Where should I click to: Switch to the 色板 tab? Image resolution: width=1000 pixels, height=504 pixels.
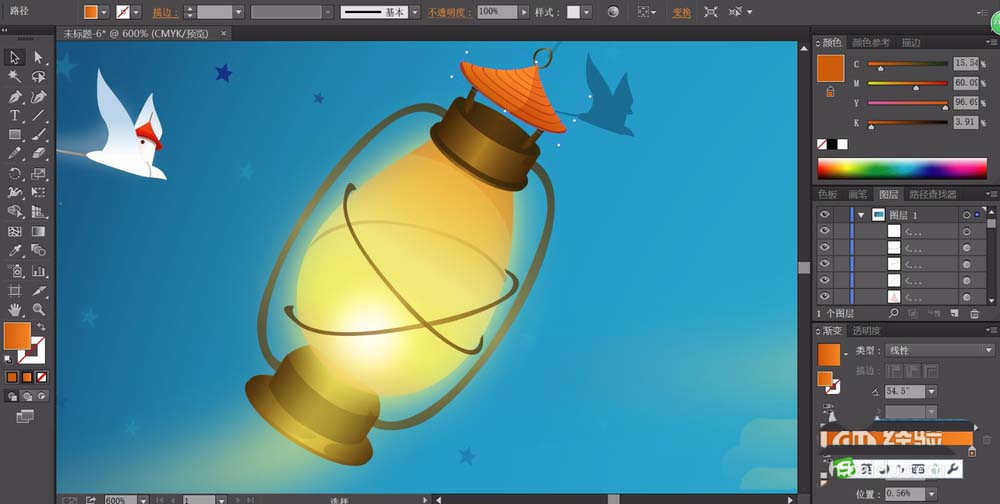[x=828, y=195]
